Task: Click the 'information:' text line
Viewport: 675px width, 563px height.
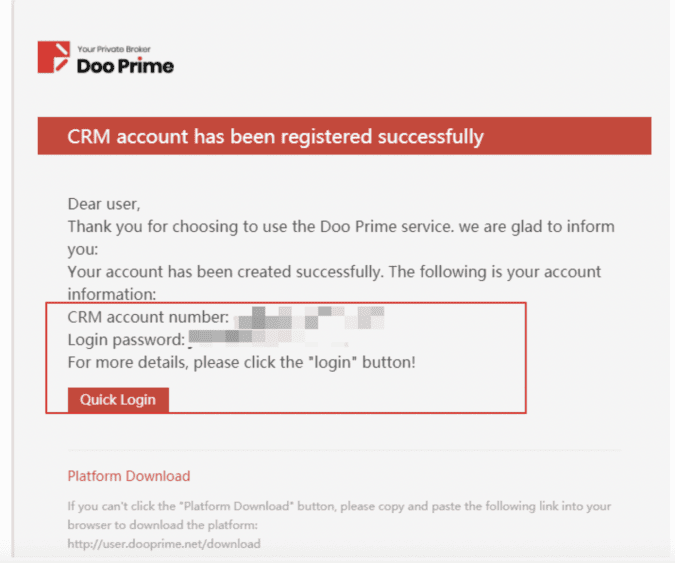Action: point(112,294)
